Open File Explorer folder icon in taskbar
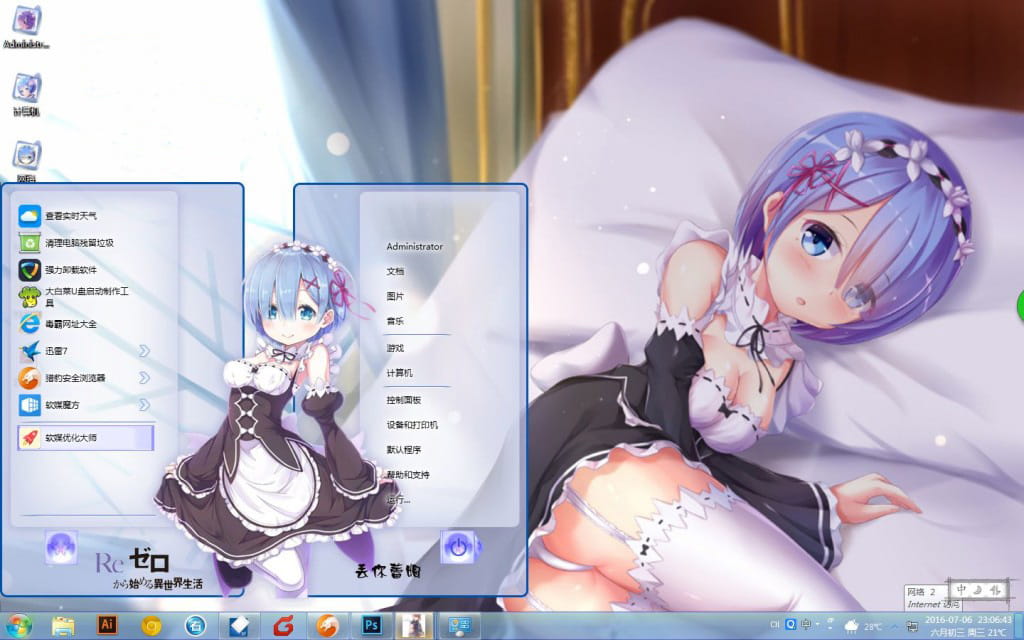The image size is (1024, 640). [63, 626]
